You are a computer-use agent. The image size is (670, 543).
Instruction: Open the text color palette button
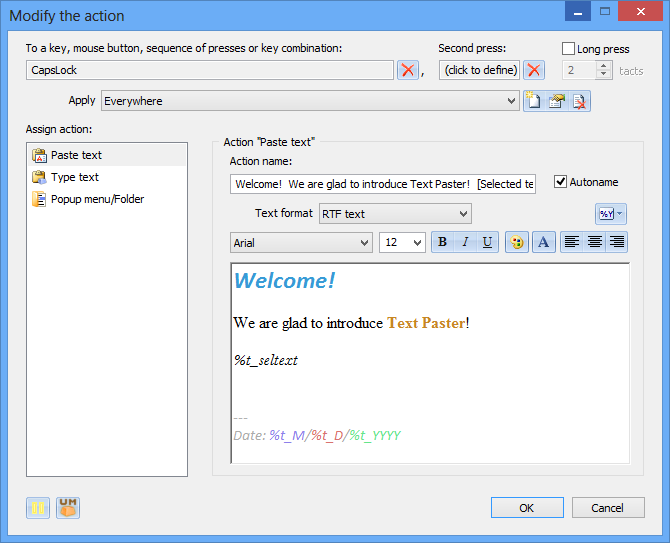[x=517, y=242]
